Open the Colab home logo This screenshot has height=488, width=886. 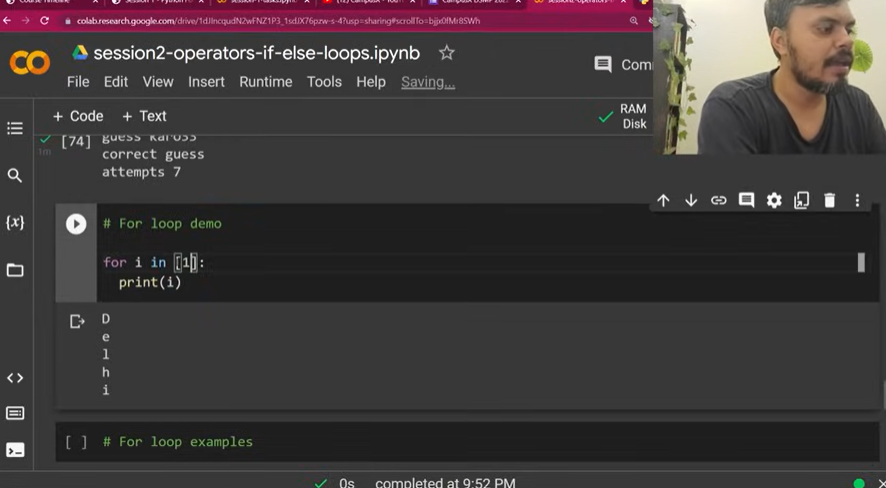click(x=29, y=63)
